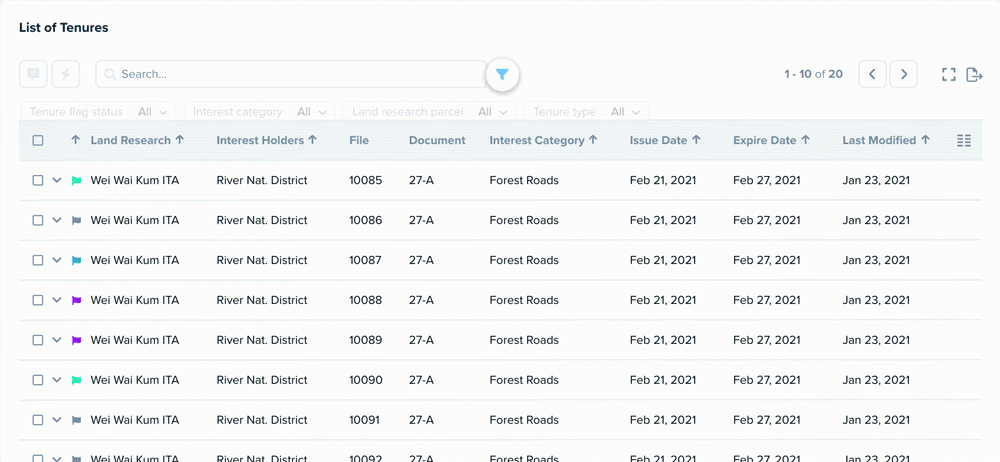The width and height of the screenshot is (1000, 462).
Task: Click the gray flag on file 10086
Action: coord(77,221)
